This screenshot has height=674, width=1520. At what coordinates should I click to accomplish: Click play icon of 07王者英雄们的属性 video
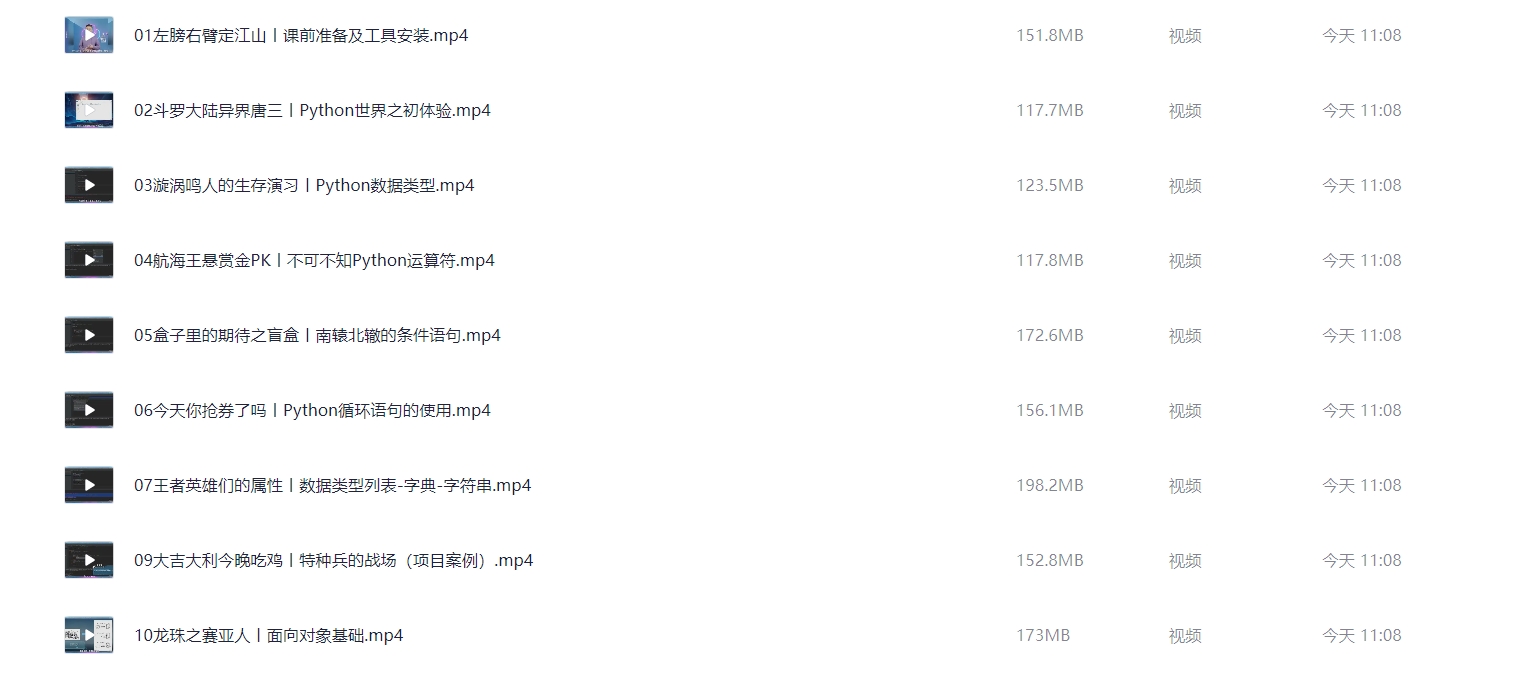coord(89,485)
